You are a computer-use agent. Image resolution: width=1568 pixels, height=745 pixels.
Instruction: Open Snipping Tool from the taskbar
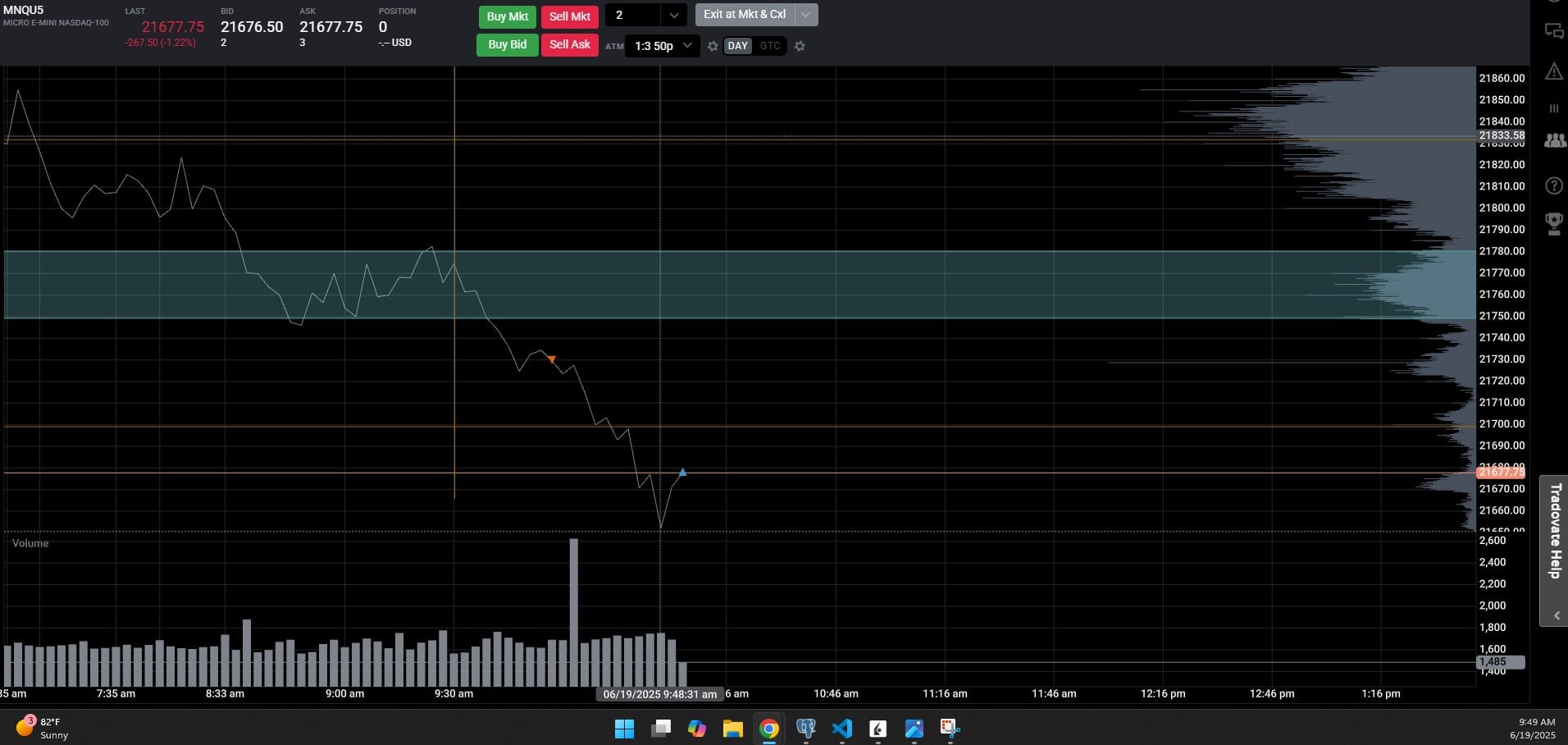click(950, 728)
